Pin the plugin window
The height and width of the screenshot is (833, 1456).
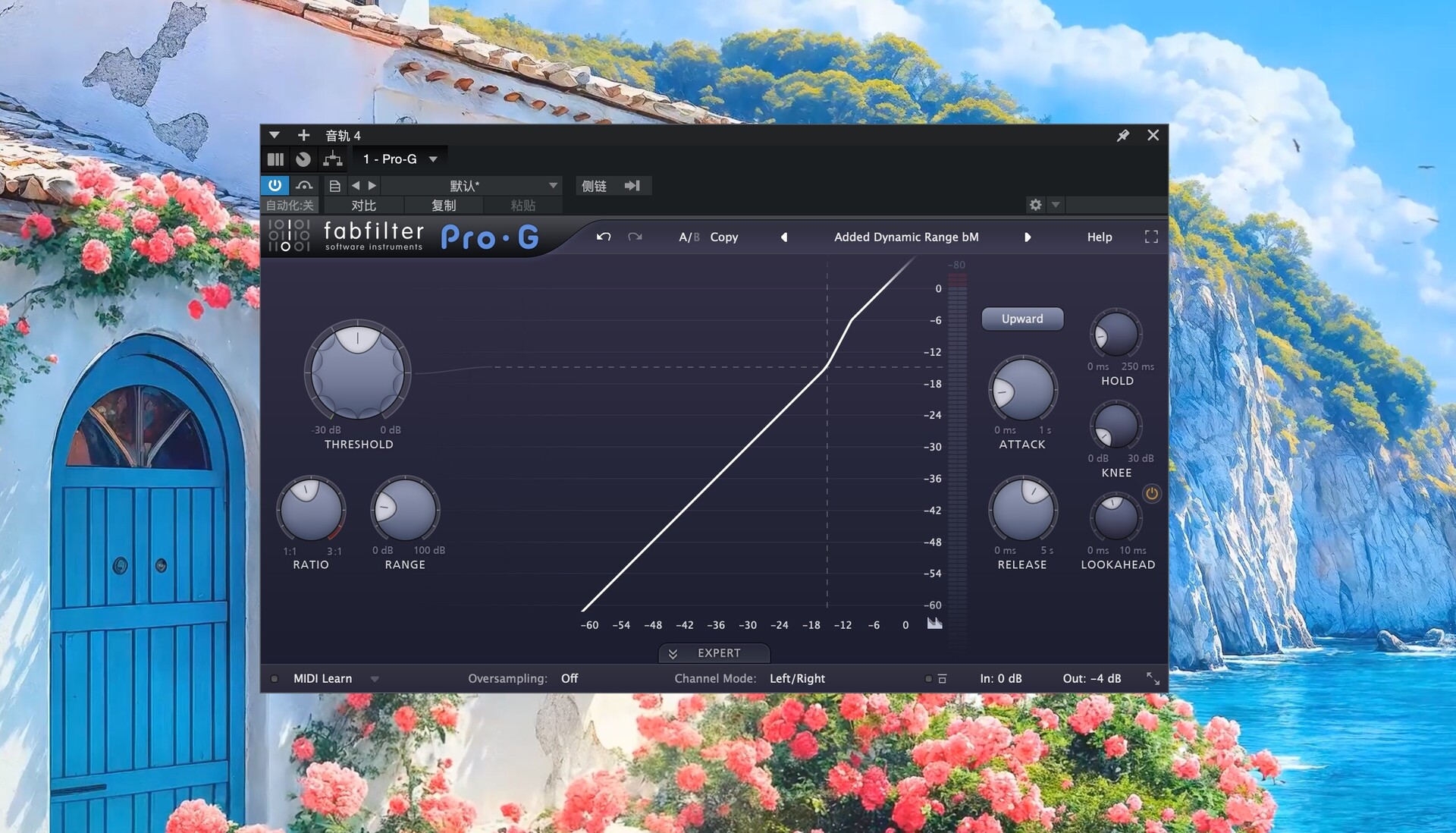click(x=1122, y=135)
